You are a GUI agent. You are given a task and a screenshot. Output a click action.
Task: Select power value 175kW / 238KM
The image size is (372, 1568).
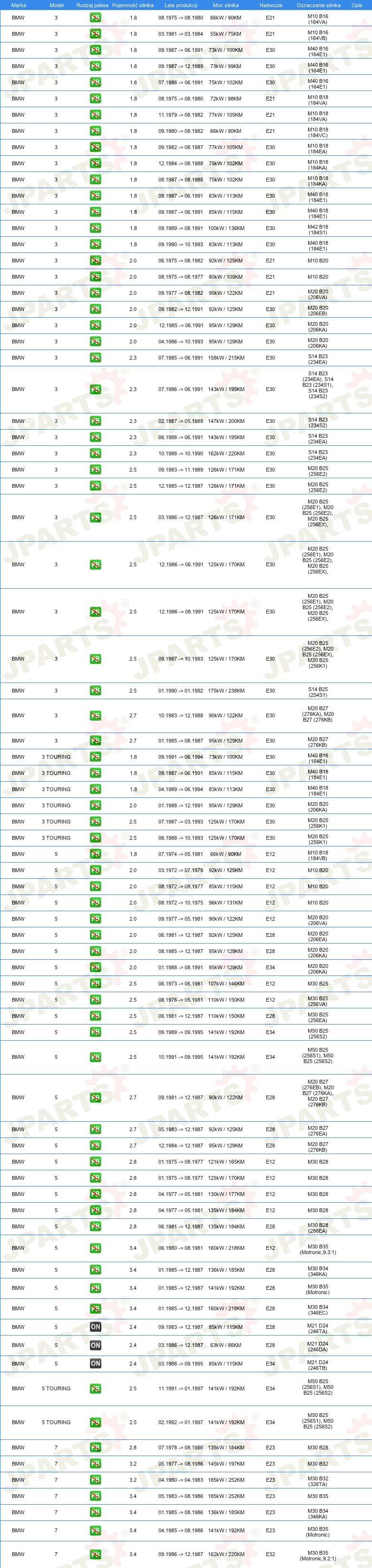coord(226,691)
